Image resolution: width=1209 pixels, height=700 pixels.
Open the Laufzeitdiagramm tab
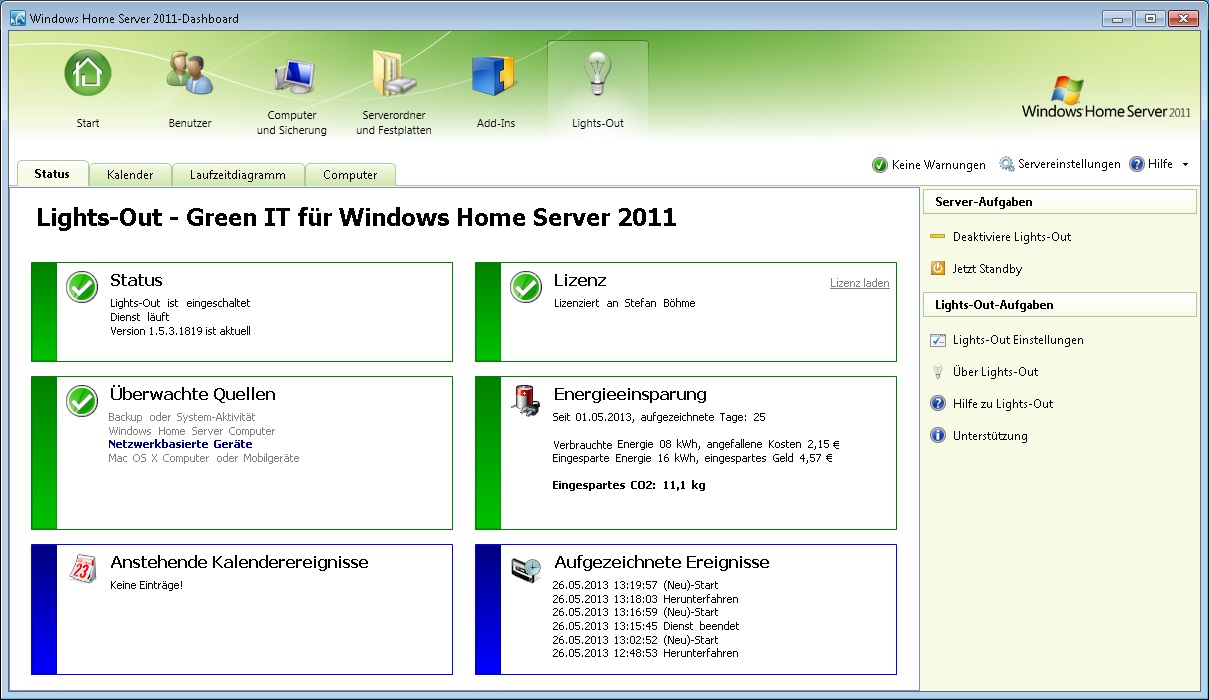(x=238, y=175)
